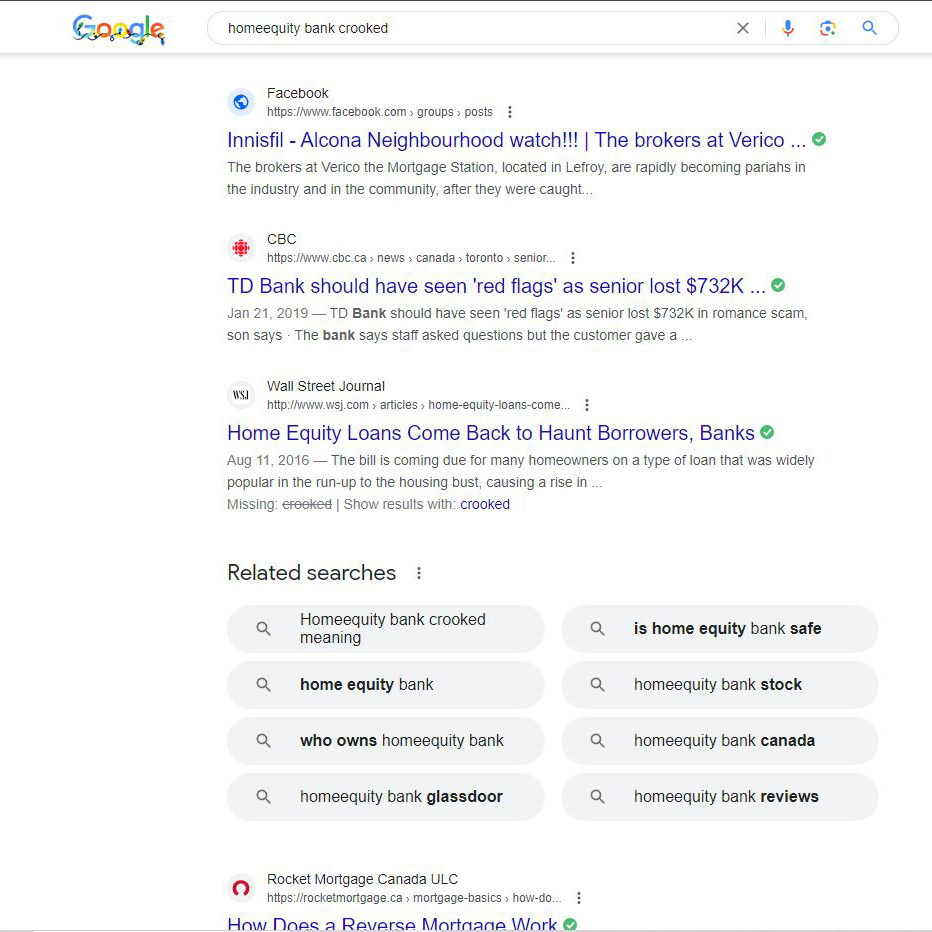Click the CBC URL breadcrumb text
Screen dimensions: 932x932
click(411, 258)
